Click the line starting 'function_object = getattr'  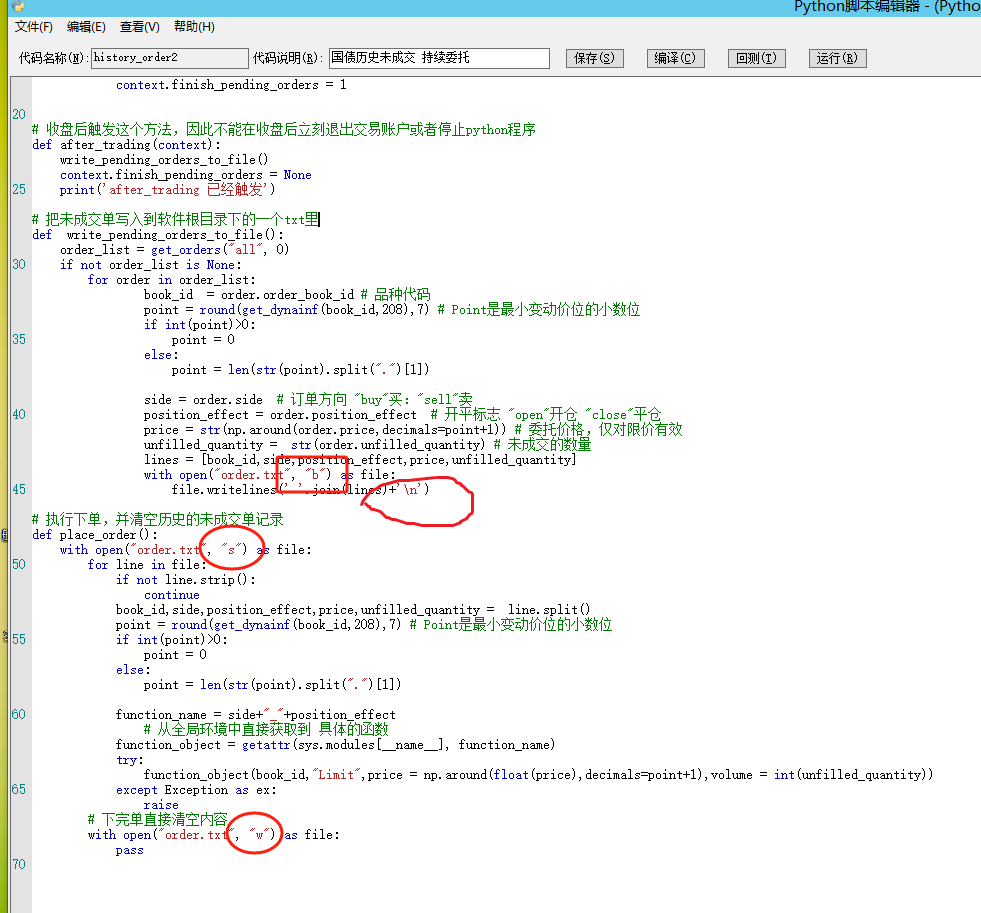pyautogui.click(x=335, y=745)
